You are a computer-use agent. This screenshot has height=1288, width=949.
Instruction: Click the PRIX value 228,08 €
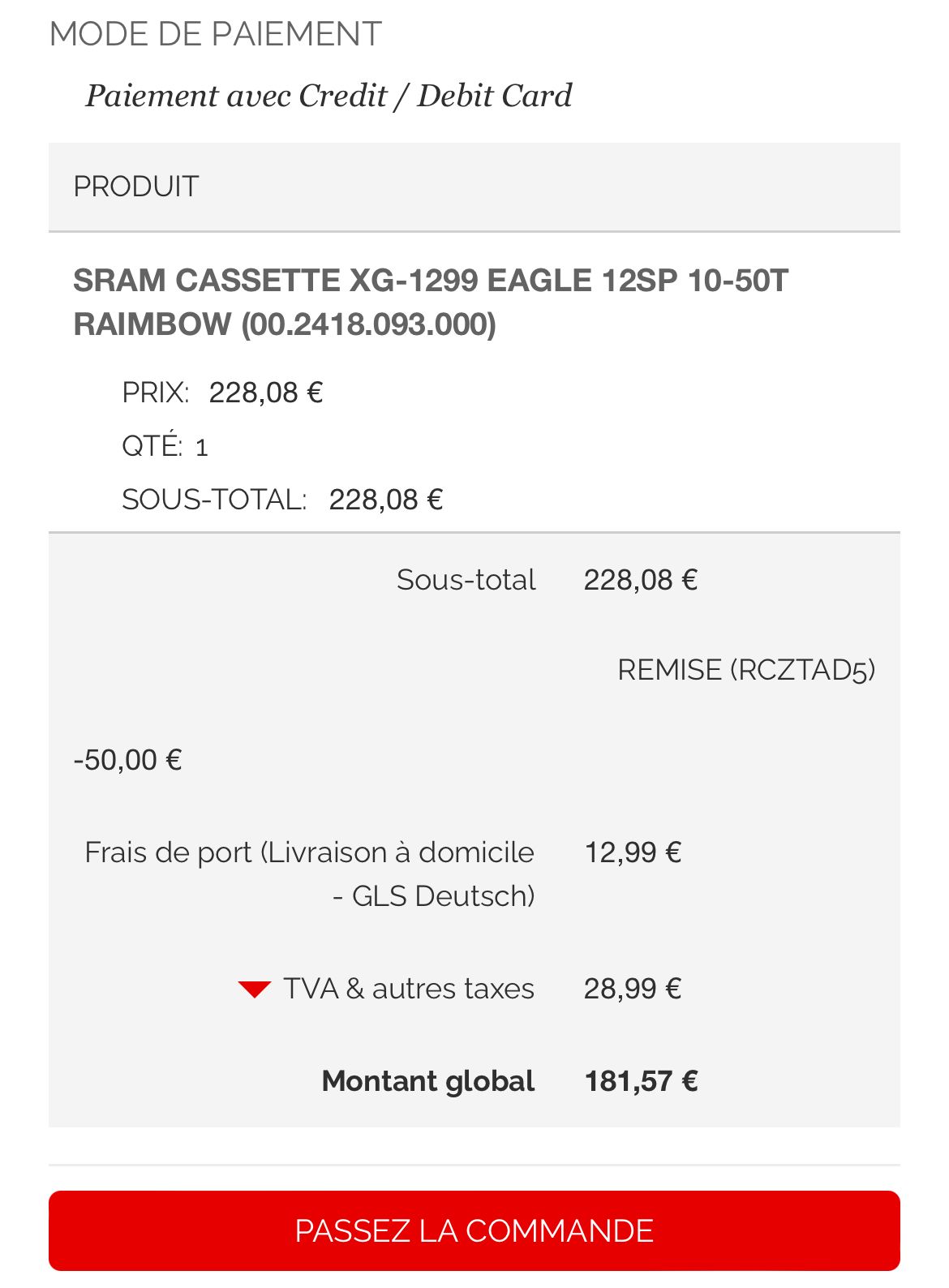coord(266,393)
